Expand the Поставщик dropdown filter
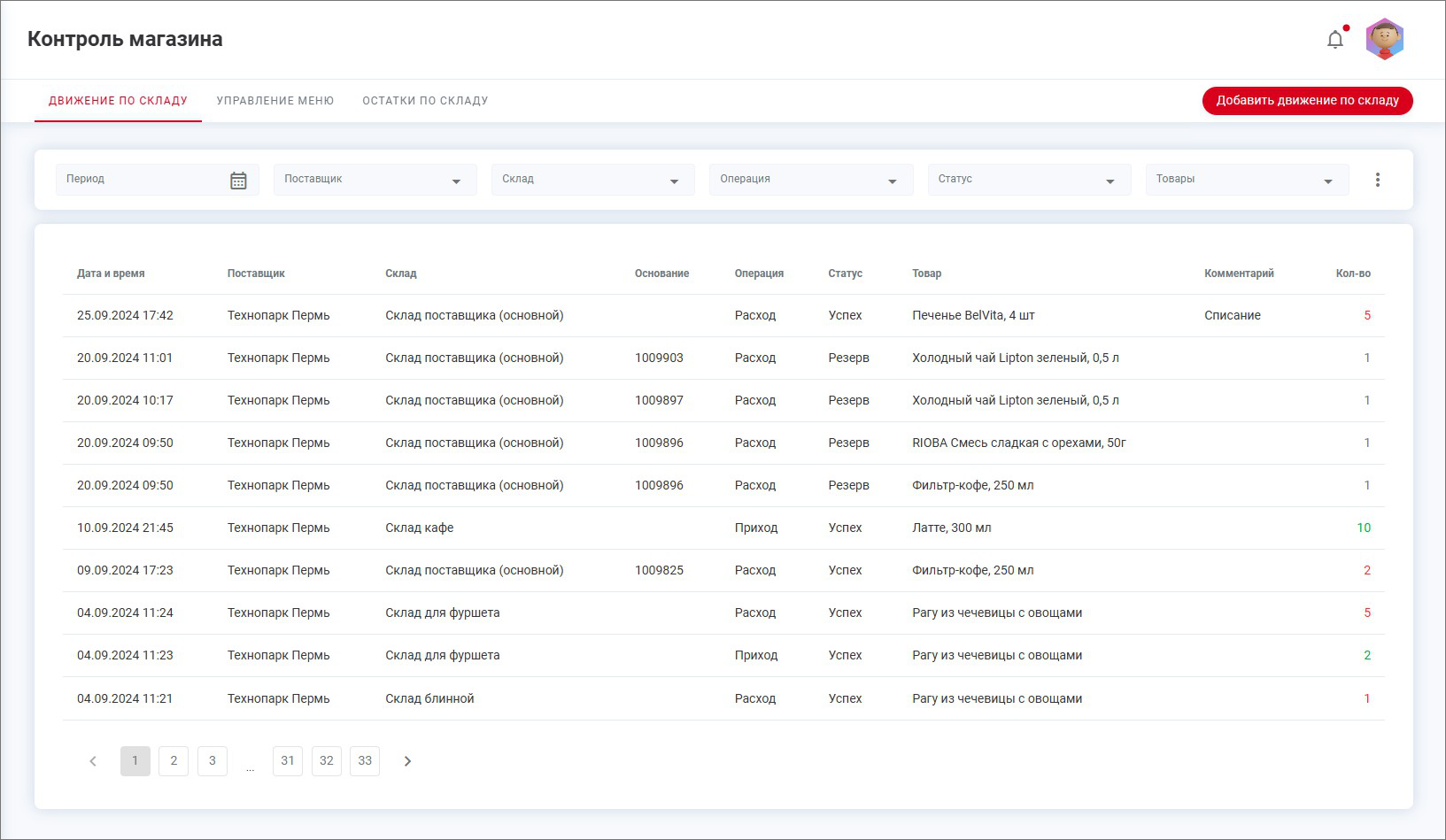Viewport: 1446px width, 840px height. coord(375,180)
